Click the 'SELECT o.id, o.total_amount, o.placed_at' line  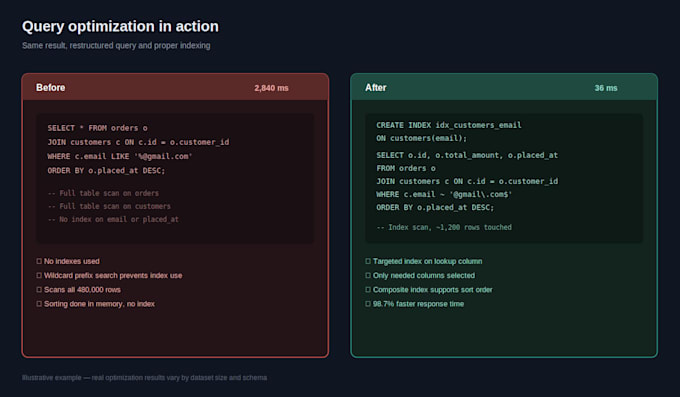click(467, 155)
